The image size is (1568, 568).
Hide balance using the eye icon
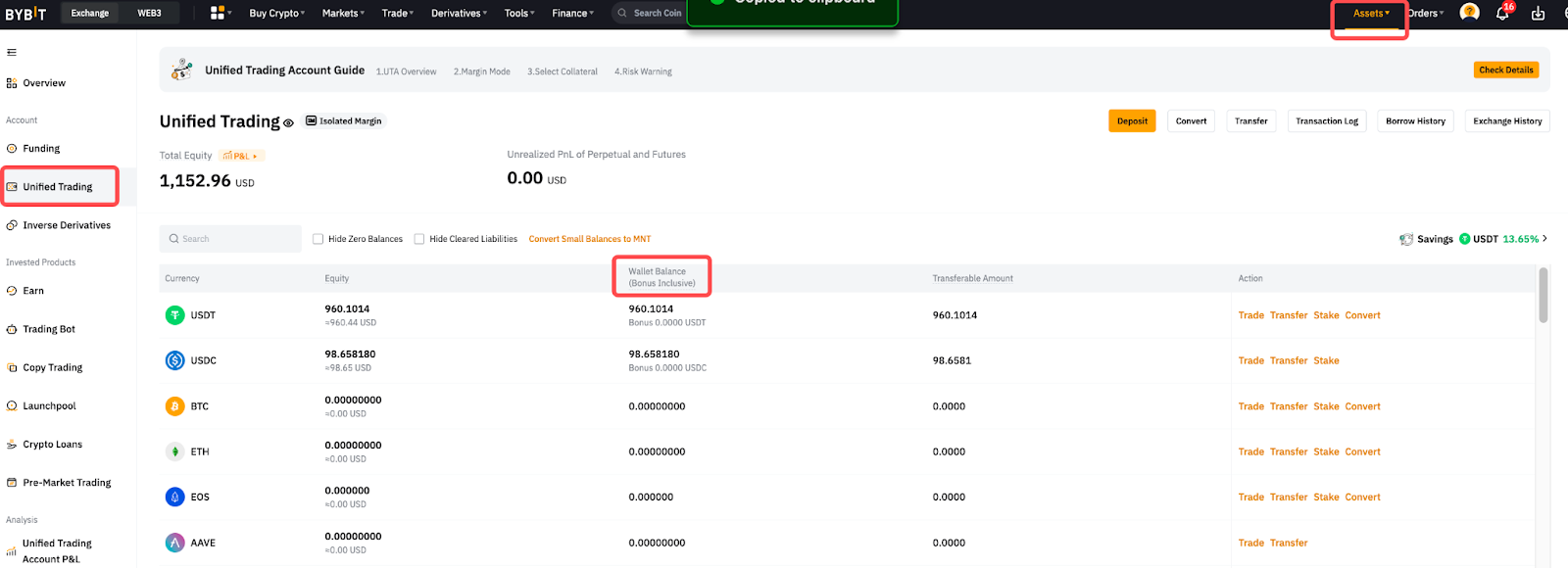tap(289, 123)
